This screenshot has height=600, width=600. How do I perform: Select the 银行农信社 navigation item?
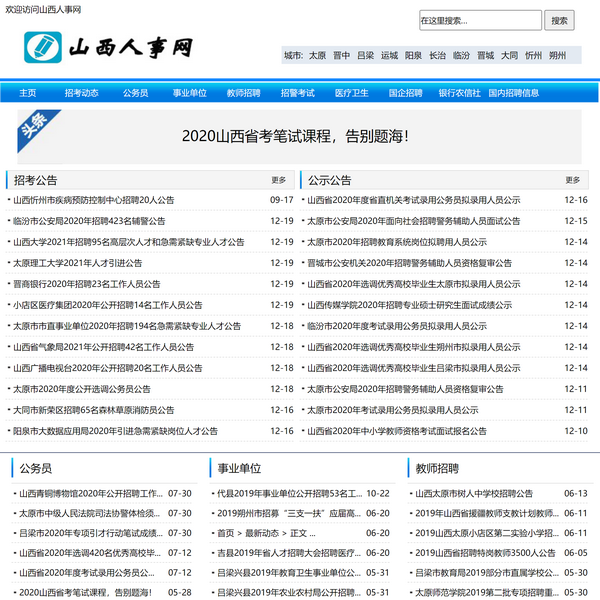point(459,93)
